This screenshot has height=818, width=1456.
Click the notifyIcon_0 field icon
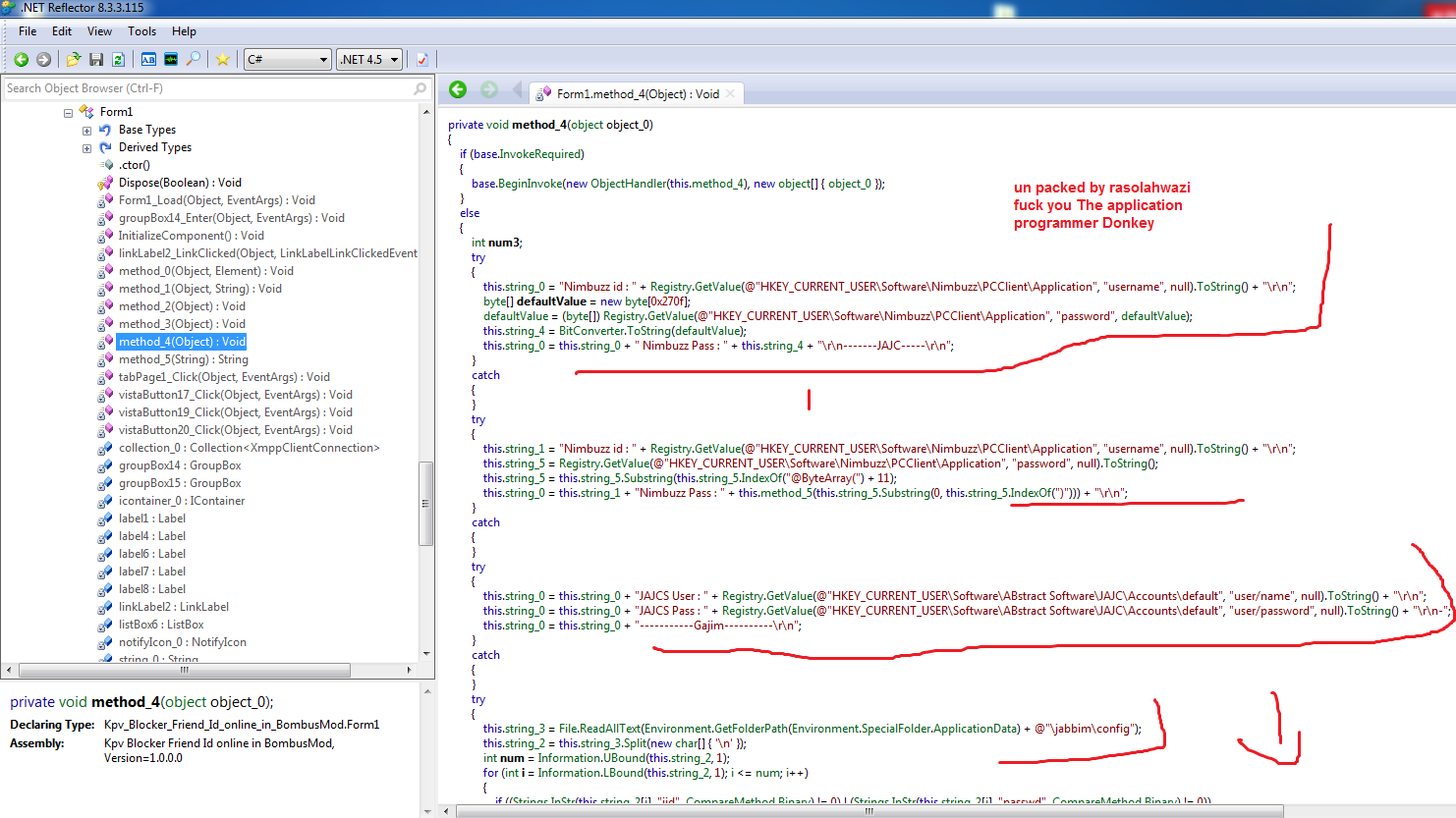pyautogui.click(x=105, y=642)
